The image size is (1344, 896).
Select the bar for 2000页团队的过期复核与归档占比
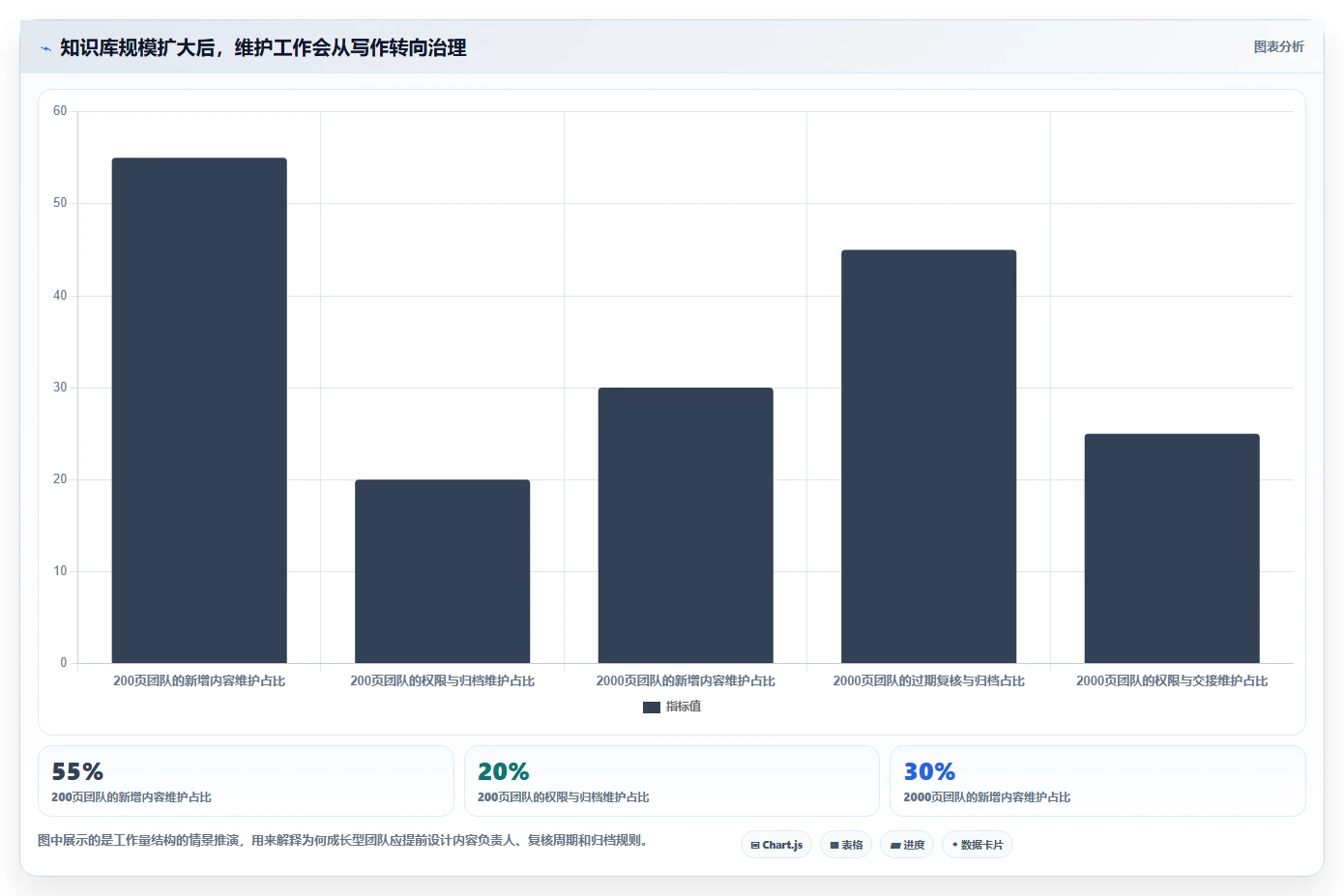coord(928,456)
